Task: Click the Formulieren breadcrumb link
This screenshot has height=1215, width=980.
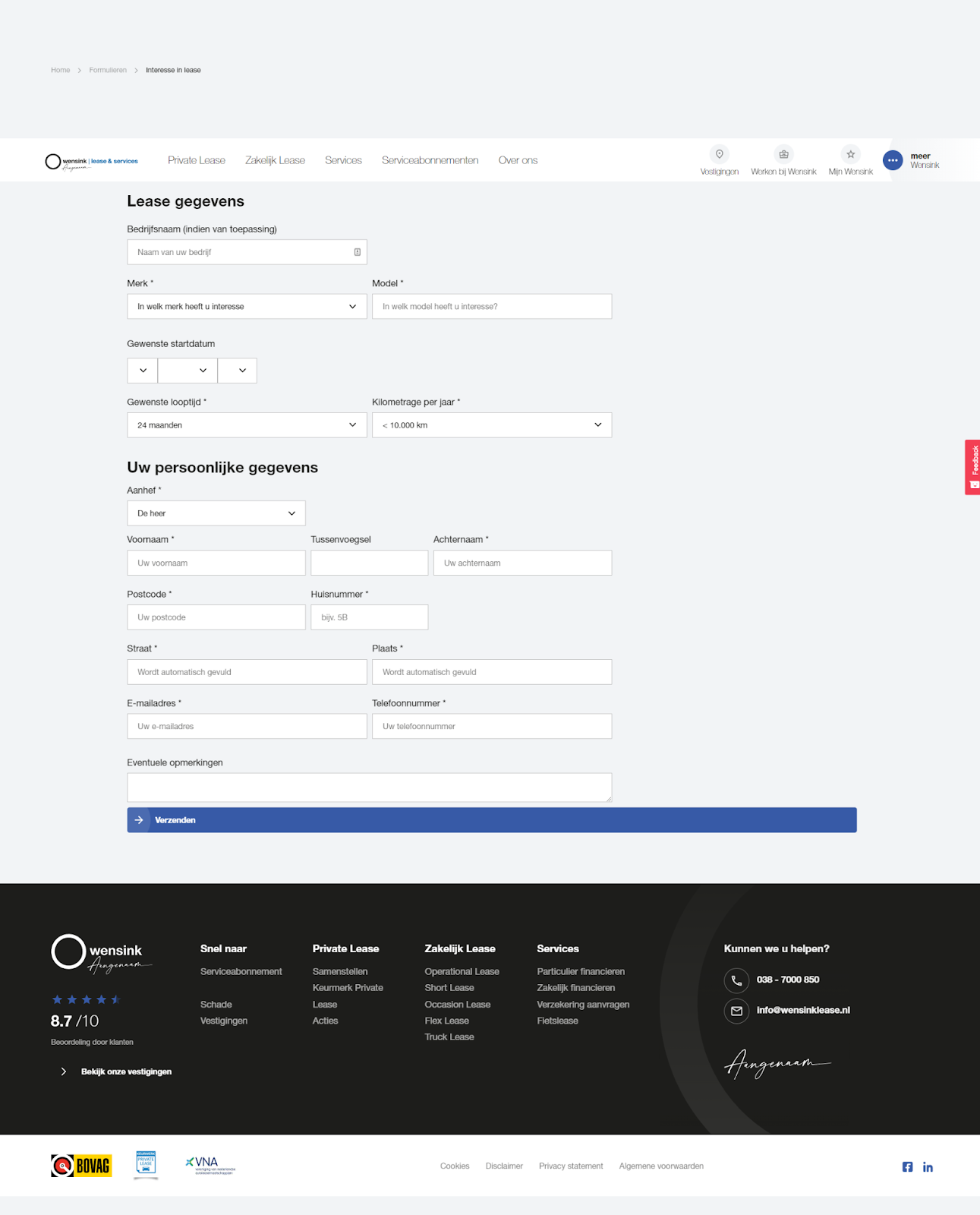Action: pyautogui.click(x=108, y=70)
